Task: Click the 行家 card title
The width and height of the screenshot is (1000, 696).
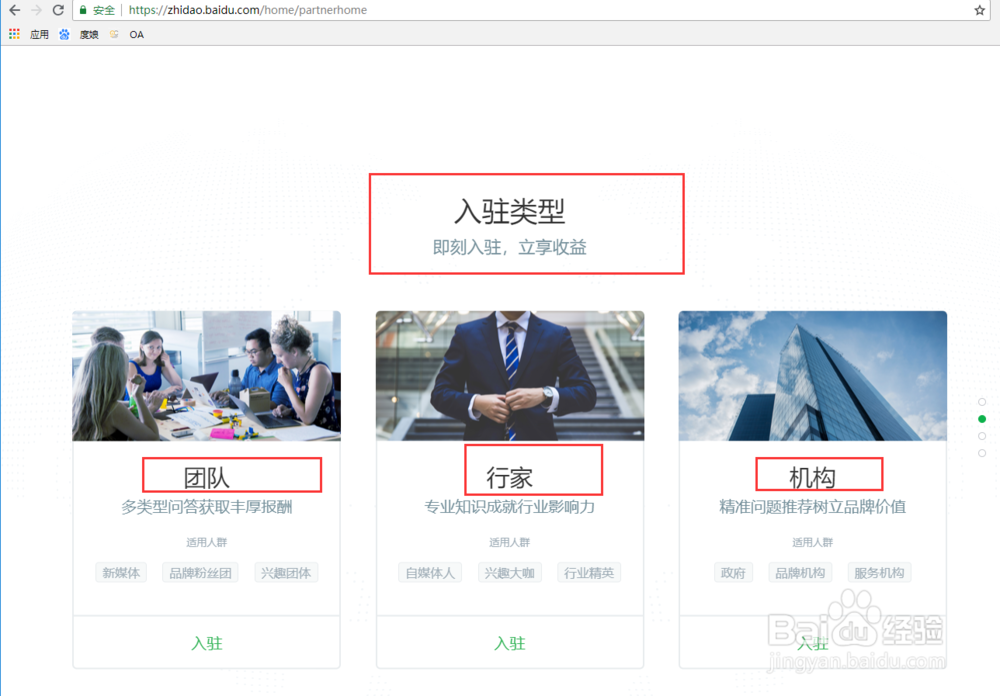Action: [510, 477]
